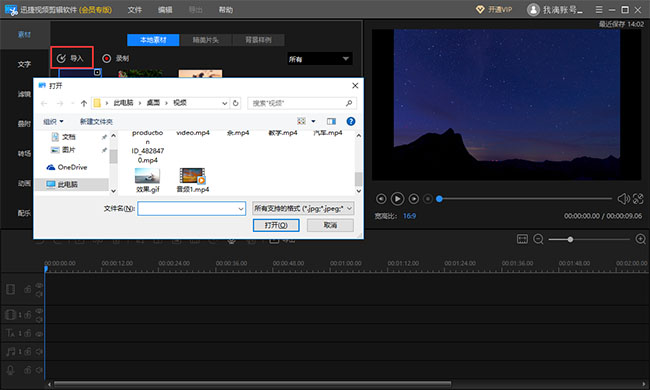Click the 开通VIP diamond icon
Viewport: 650px width, 390px height.
(480, 10)
